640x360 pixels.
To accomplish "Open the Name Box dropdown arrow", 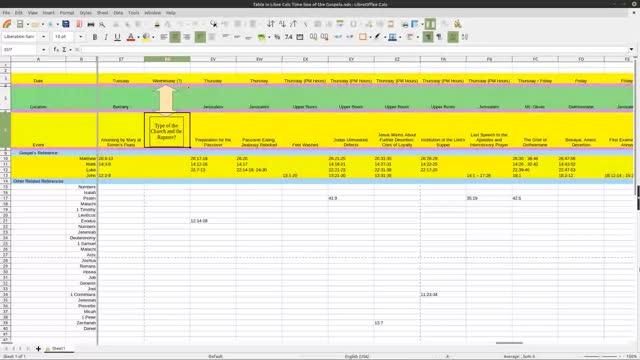I will [x=44, y=49].
